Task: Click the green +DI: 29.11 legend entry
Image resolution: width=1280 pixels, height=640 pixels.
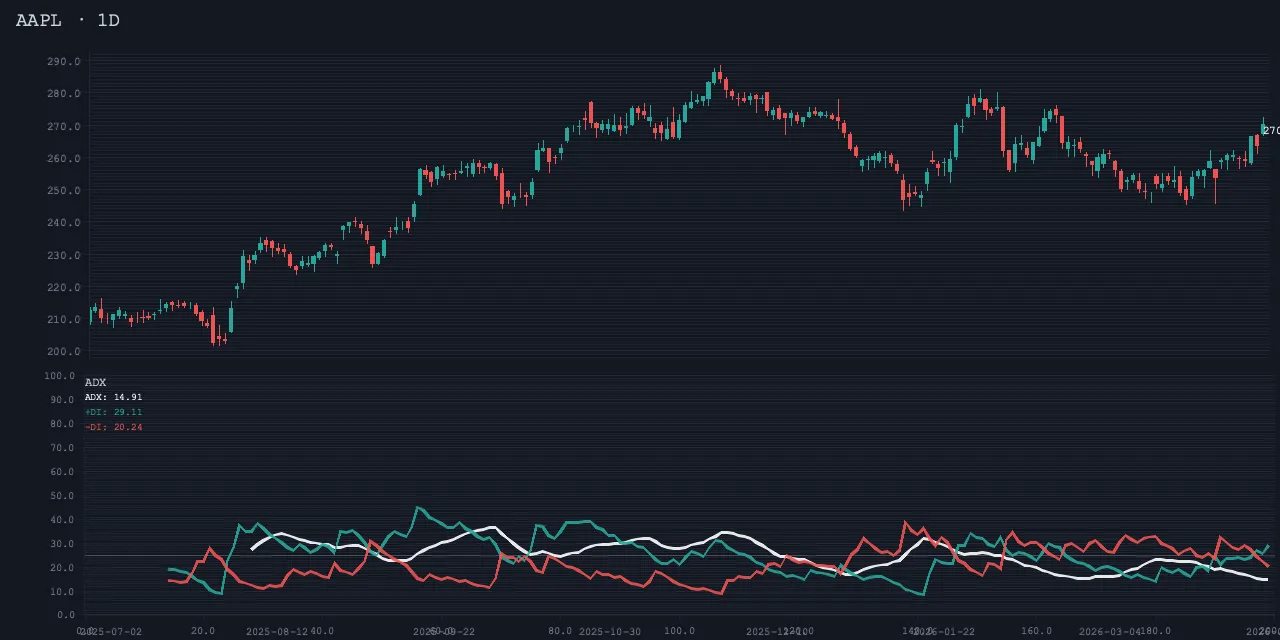Action: click(x=113, y=412)
